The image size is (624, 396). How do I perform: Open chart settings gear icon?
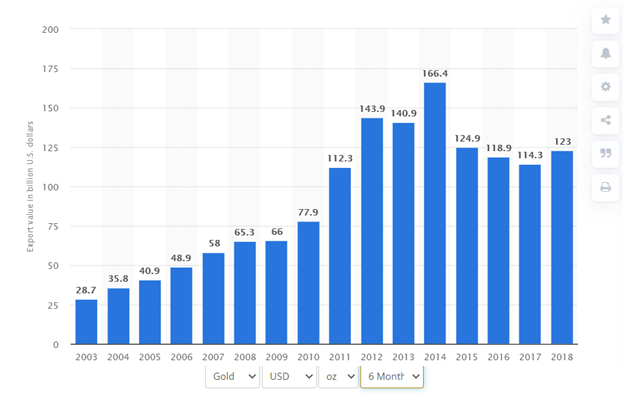click(x=605, y=86)
